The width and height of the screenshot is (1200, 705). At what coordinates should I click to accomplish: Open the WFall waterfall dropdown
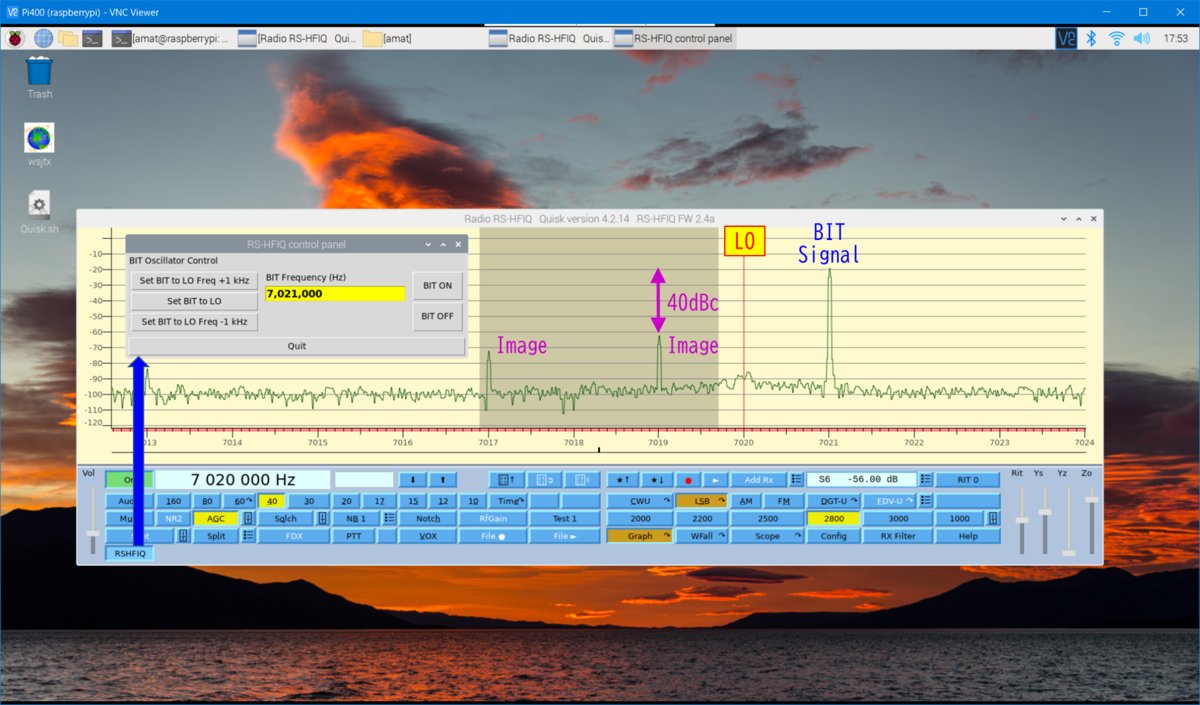[703, 535]
